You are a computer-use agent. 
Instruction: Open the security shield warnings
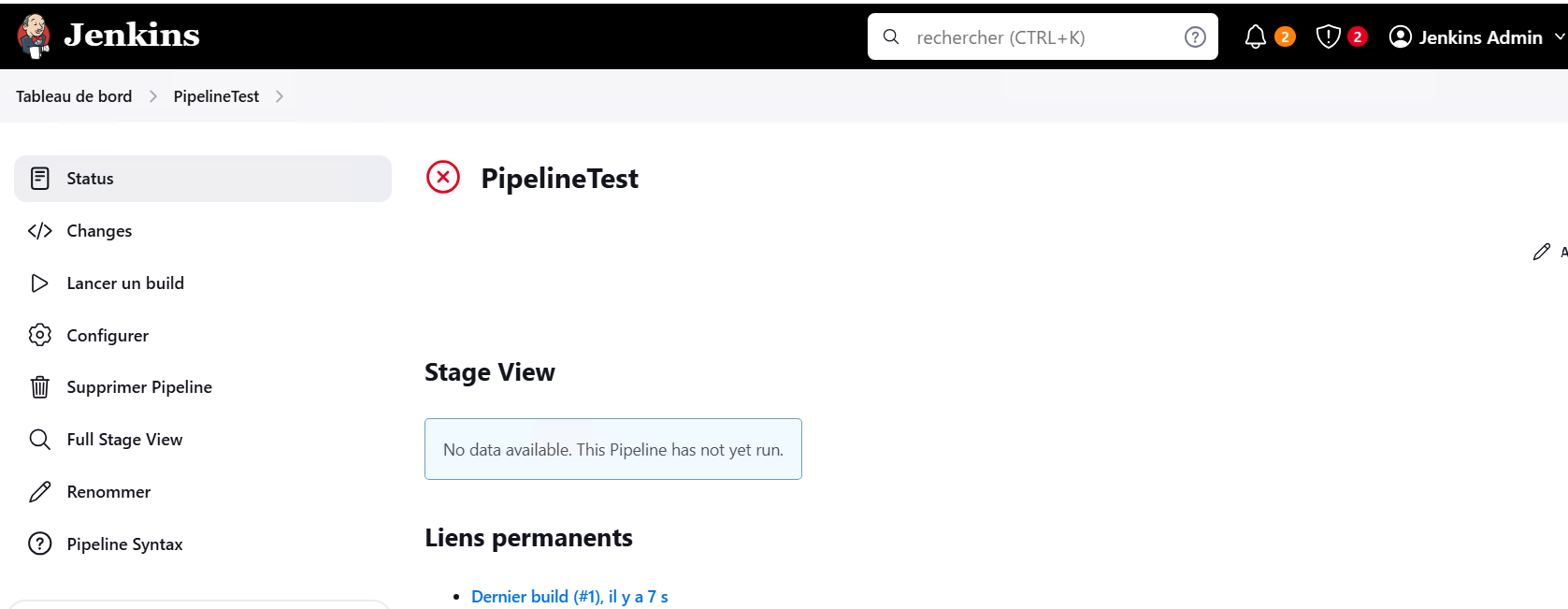1328,36
